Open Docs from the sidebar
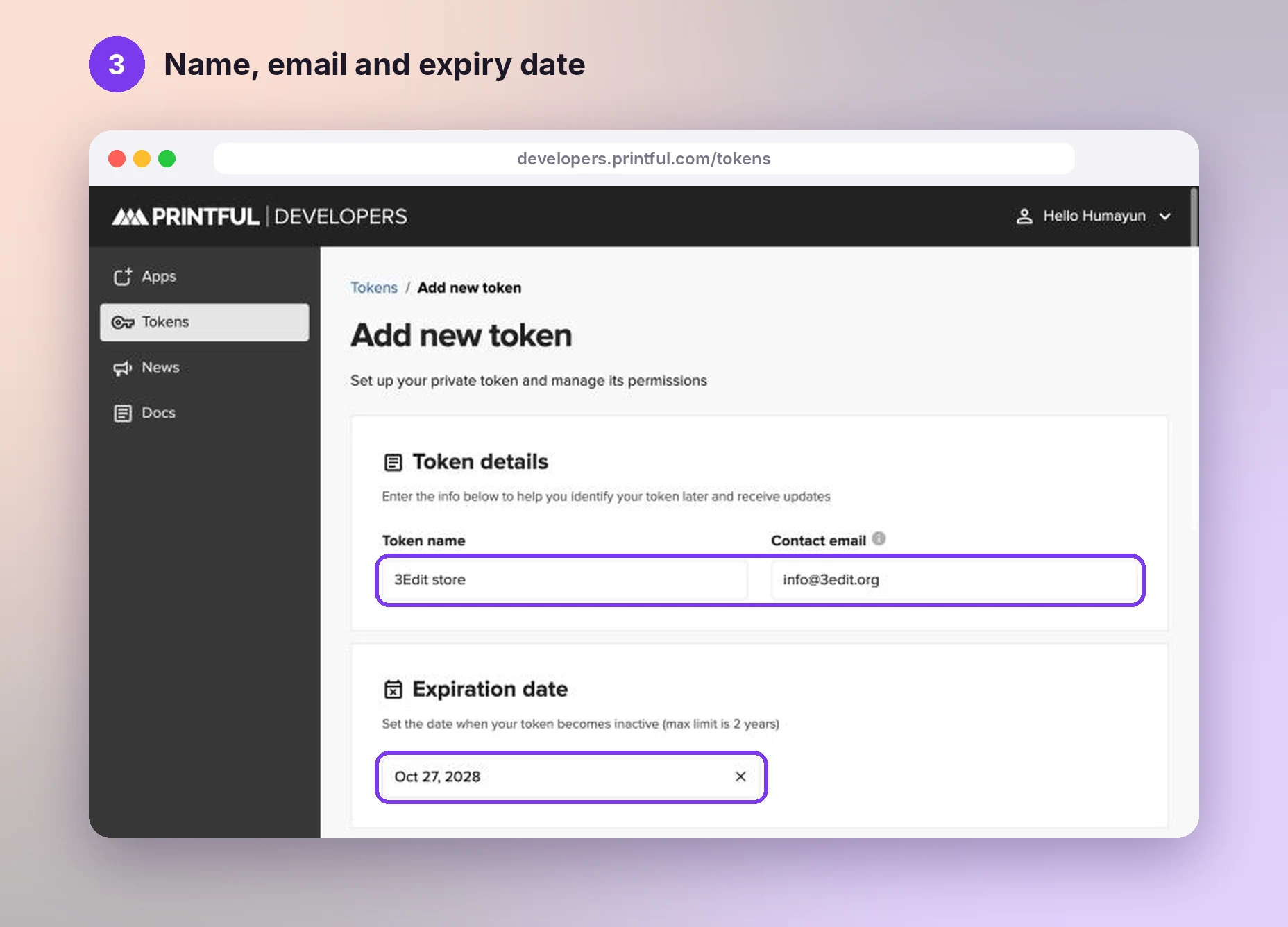 tap(204, 413)
